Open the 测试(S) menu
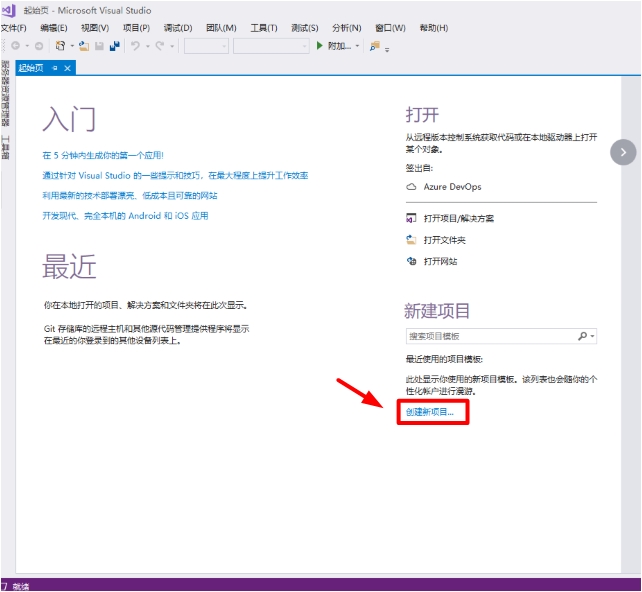Image resolution: width=642 pixels, height=592 pixels. tap(305, 28)
